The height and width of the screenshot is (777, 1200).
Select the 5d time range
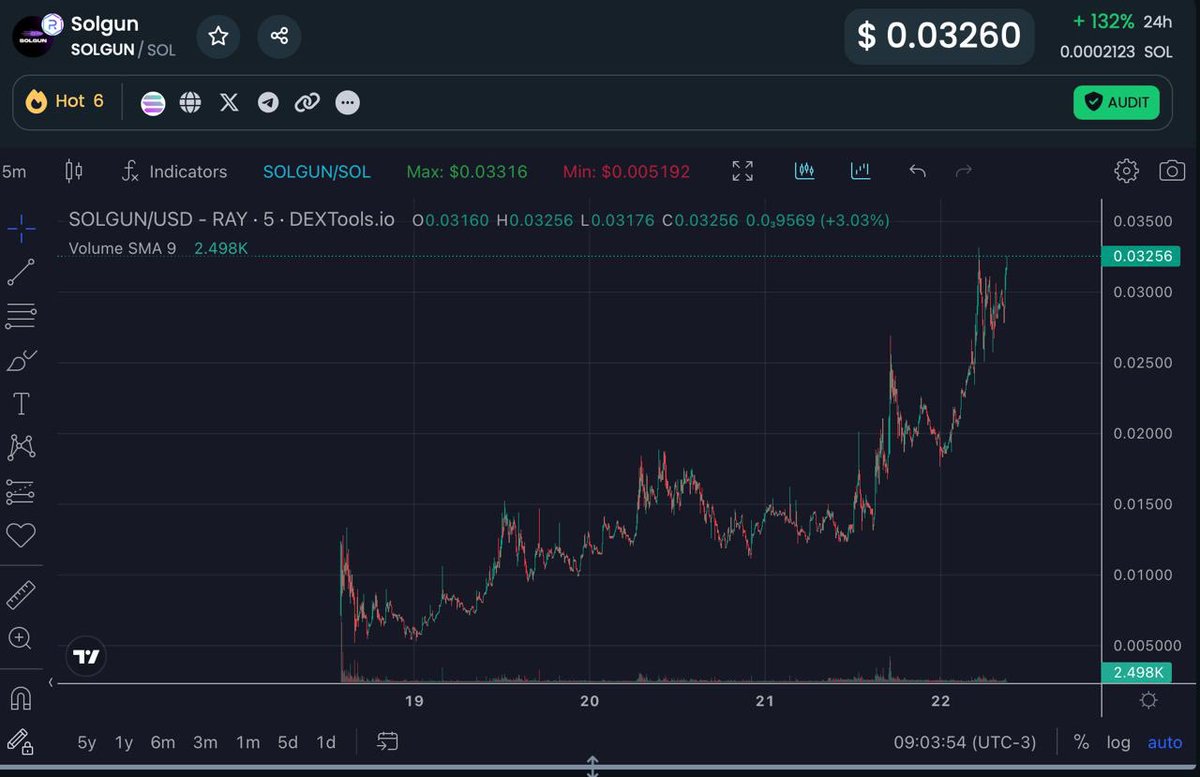pos(288,743)
